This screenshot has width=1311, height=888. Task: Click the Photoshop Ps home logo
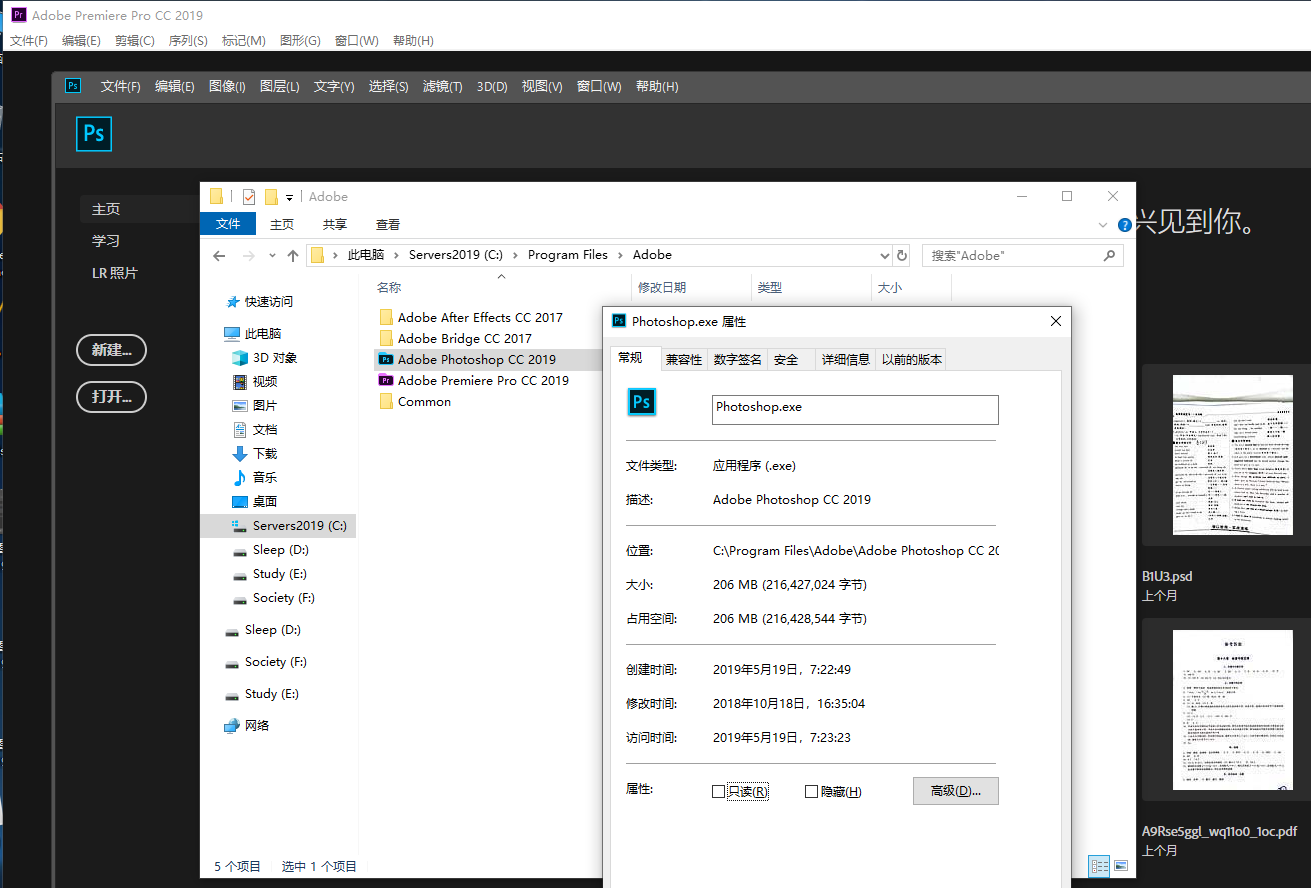(x=94, y=134)
